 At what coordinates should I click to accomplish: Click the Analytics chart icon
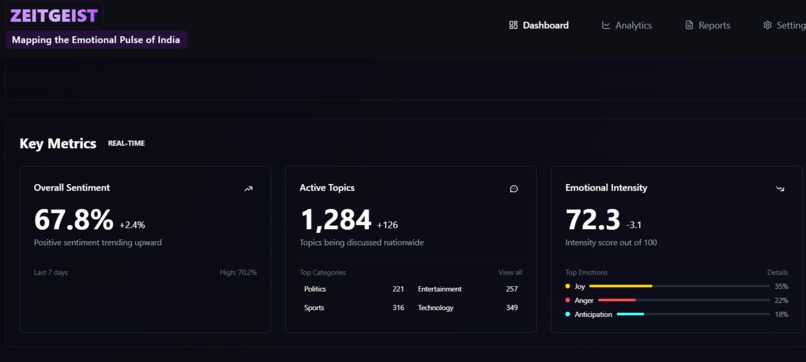pos(606,25)
